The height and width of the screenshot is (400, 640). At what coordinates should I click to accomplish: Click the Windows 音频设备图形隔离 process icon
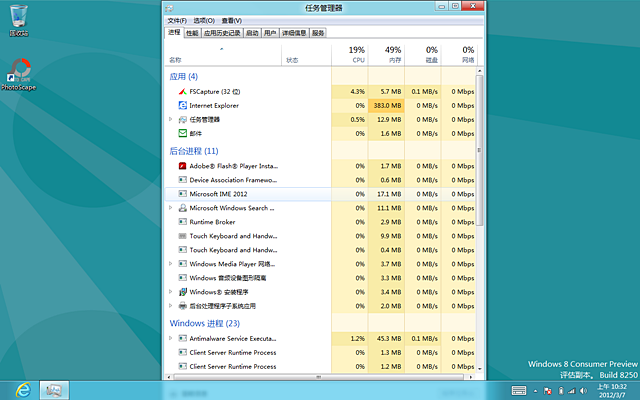(x=182, y=278)
